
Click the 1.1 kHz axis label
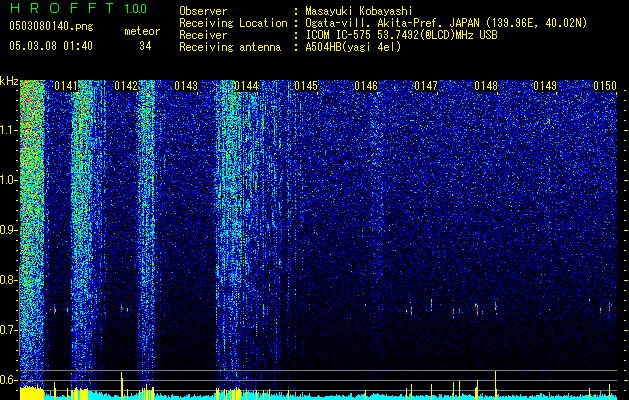point(9,130)
